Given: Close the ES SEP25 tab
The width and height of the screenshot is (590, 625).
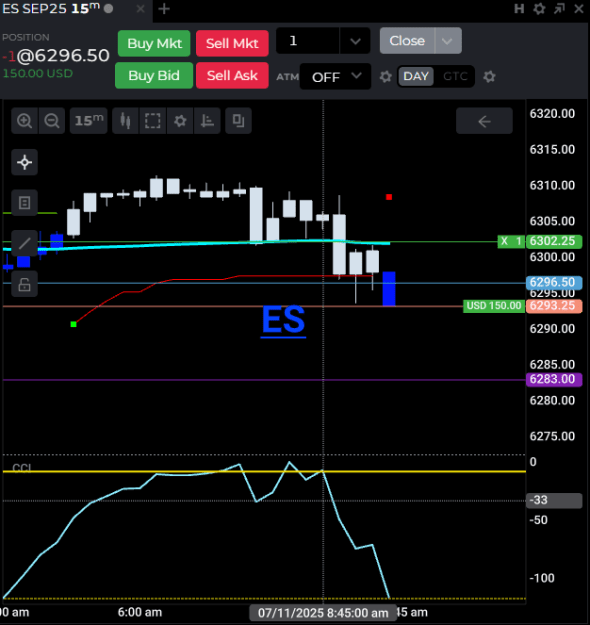Looking at the screenshot, I should (x=140, y=9).
